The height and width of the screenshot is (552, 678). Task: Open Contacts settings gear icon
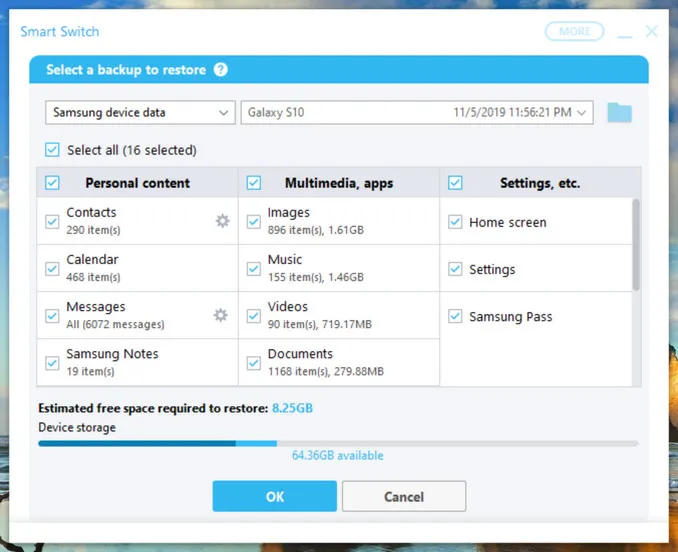(x=222, y=221)
